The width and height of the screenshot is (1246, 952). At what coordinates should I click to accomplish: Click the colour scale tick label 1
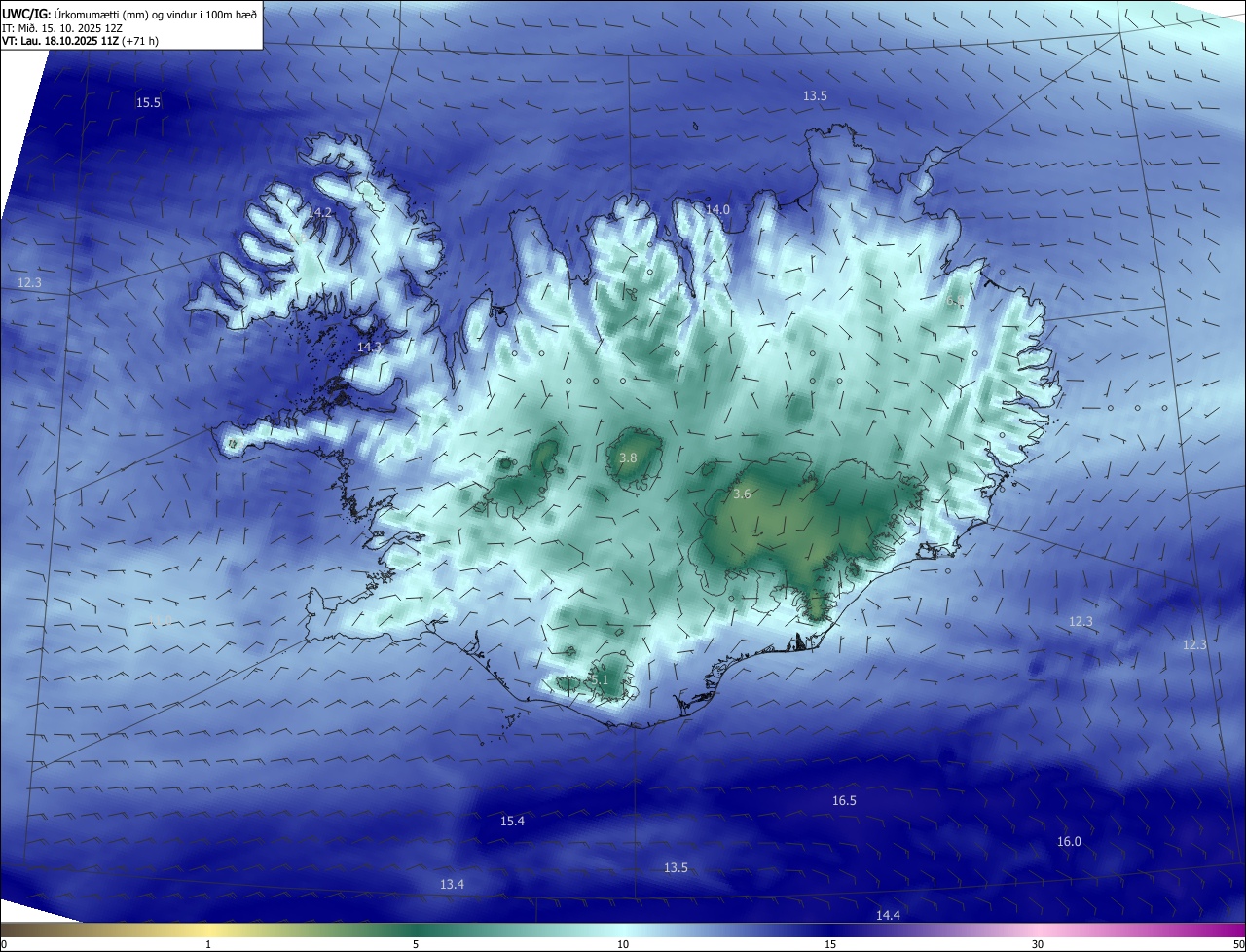tap(208, 944)
